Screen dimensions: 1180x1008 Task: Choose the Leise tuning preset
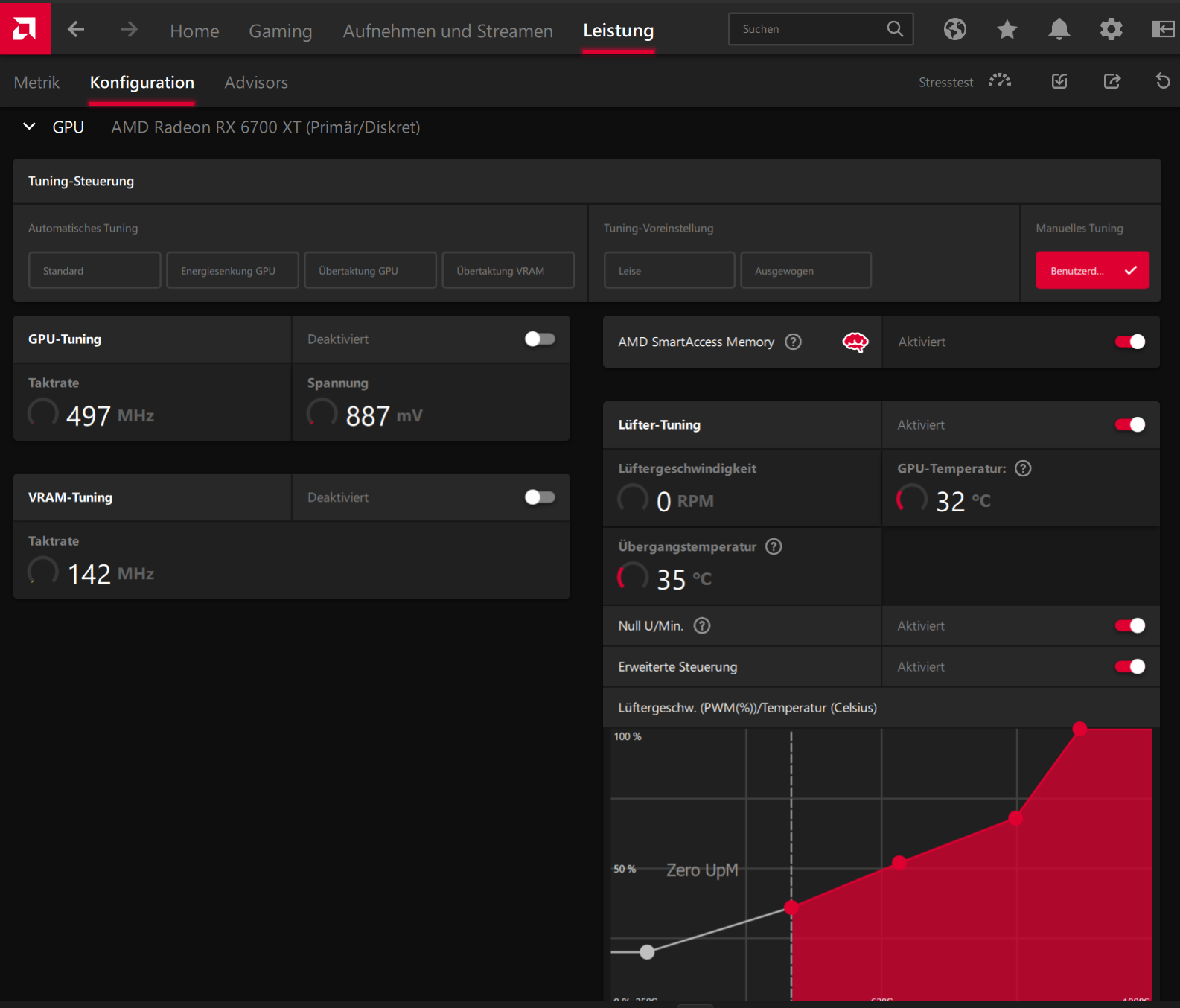coord(669,270)
